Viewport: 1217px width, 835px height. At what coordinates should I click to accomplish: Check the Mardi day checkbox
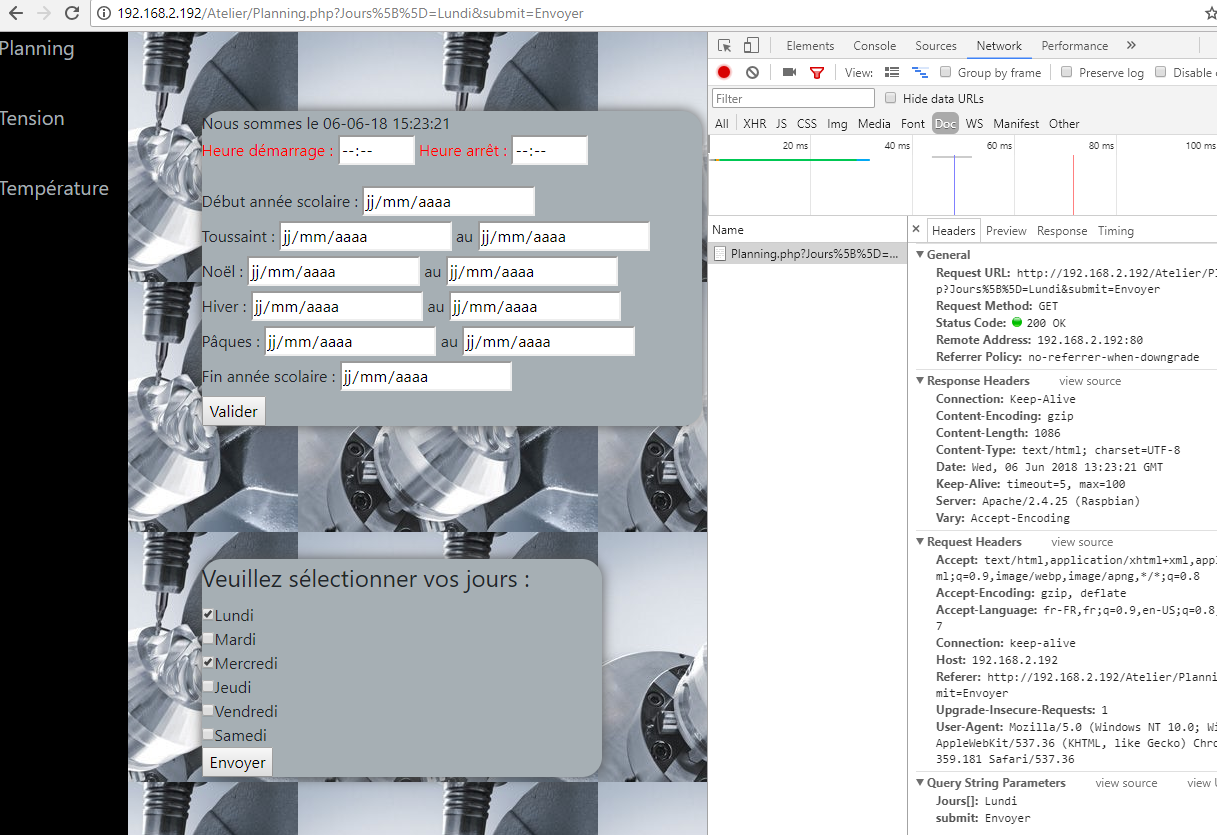click(x=207, y=639)
